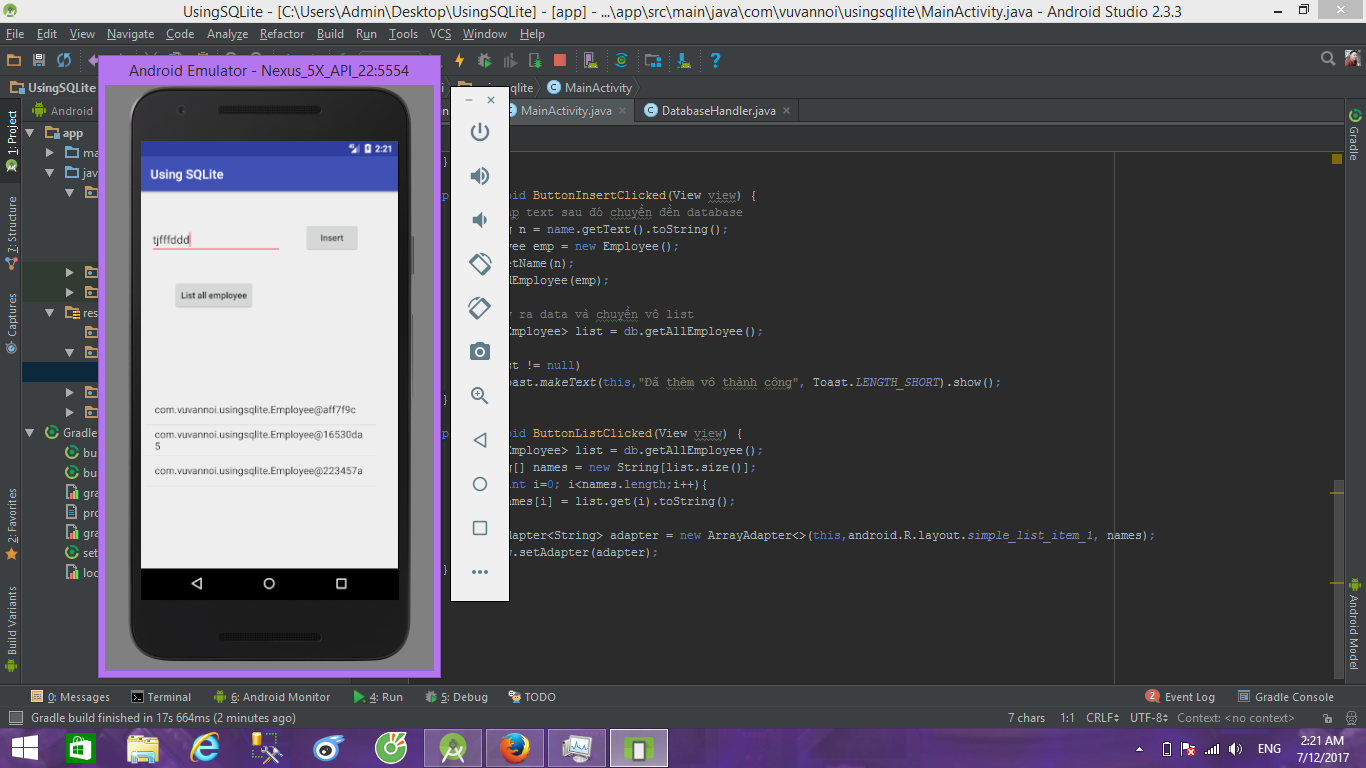Toggle the Gradle Console panel

[1285, 697]
